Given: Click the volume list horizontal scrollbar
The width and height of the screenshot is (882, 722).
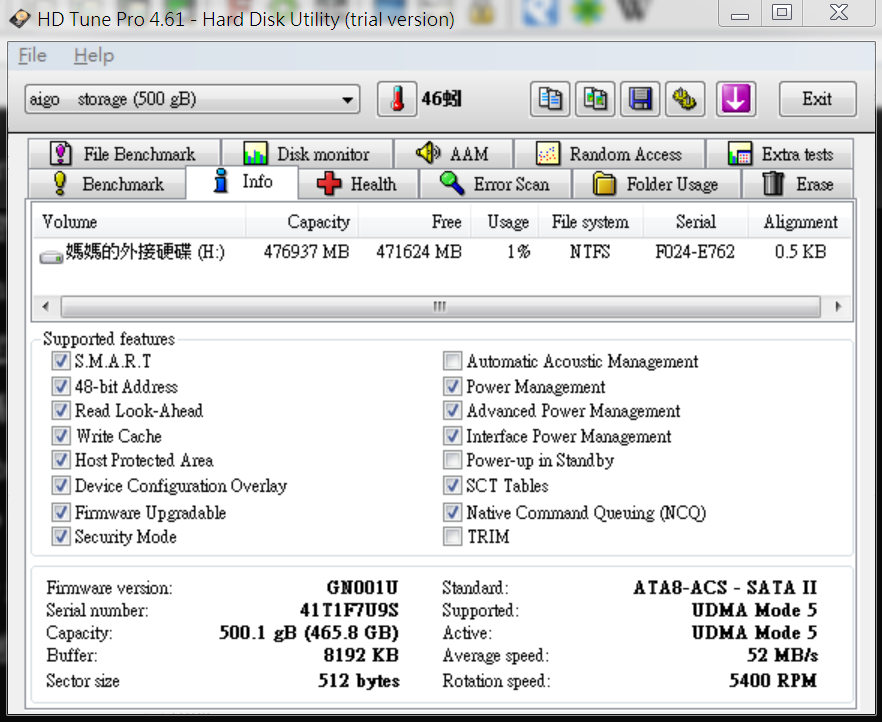Looking at the screenshot, I should point(439,306).
